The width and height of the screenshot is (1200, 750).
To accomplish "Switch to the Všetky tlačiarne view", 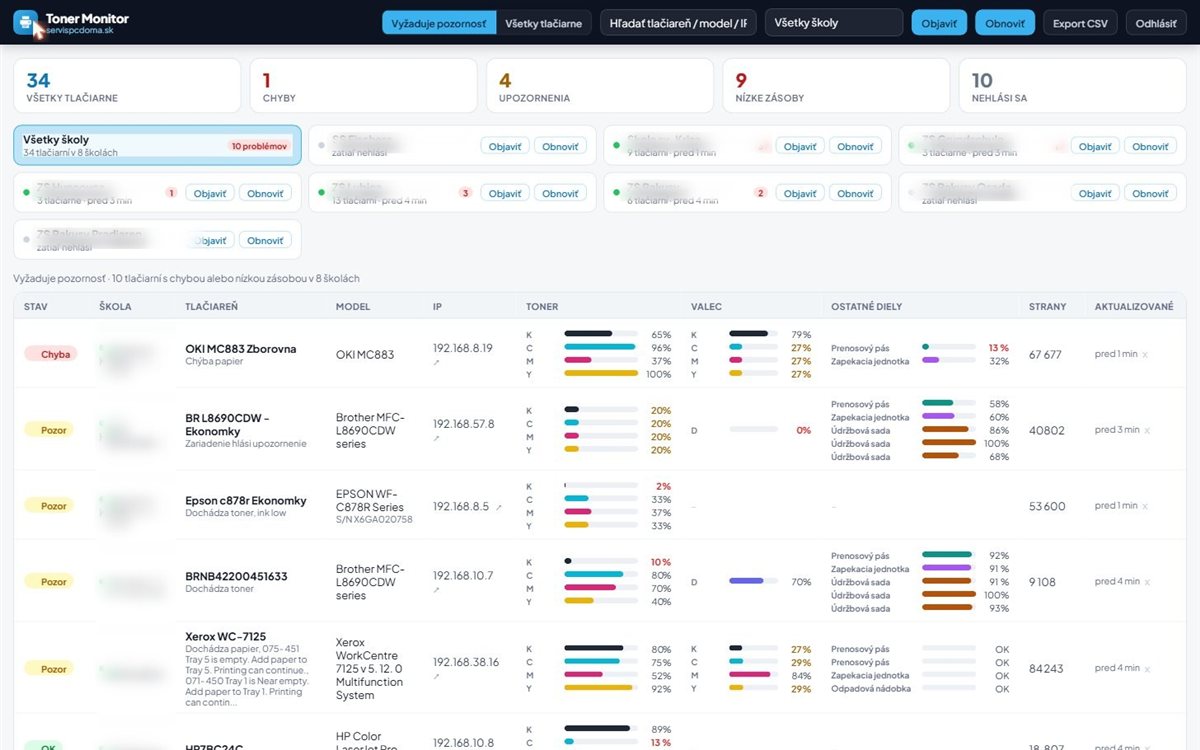I will [x=544, y=22].
